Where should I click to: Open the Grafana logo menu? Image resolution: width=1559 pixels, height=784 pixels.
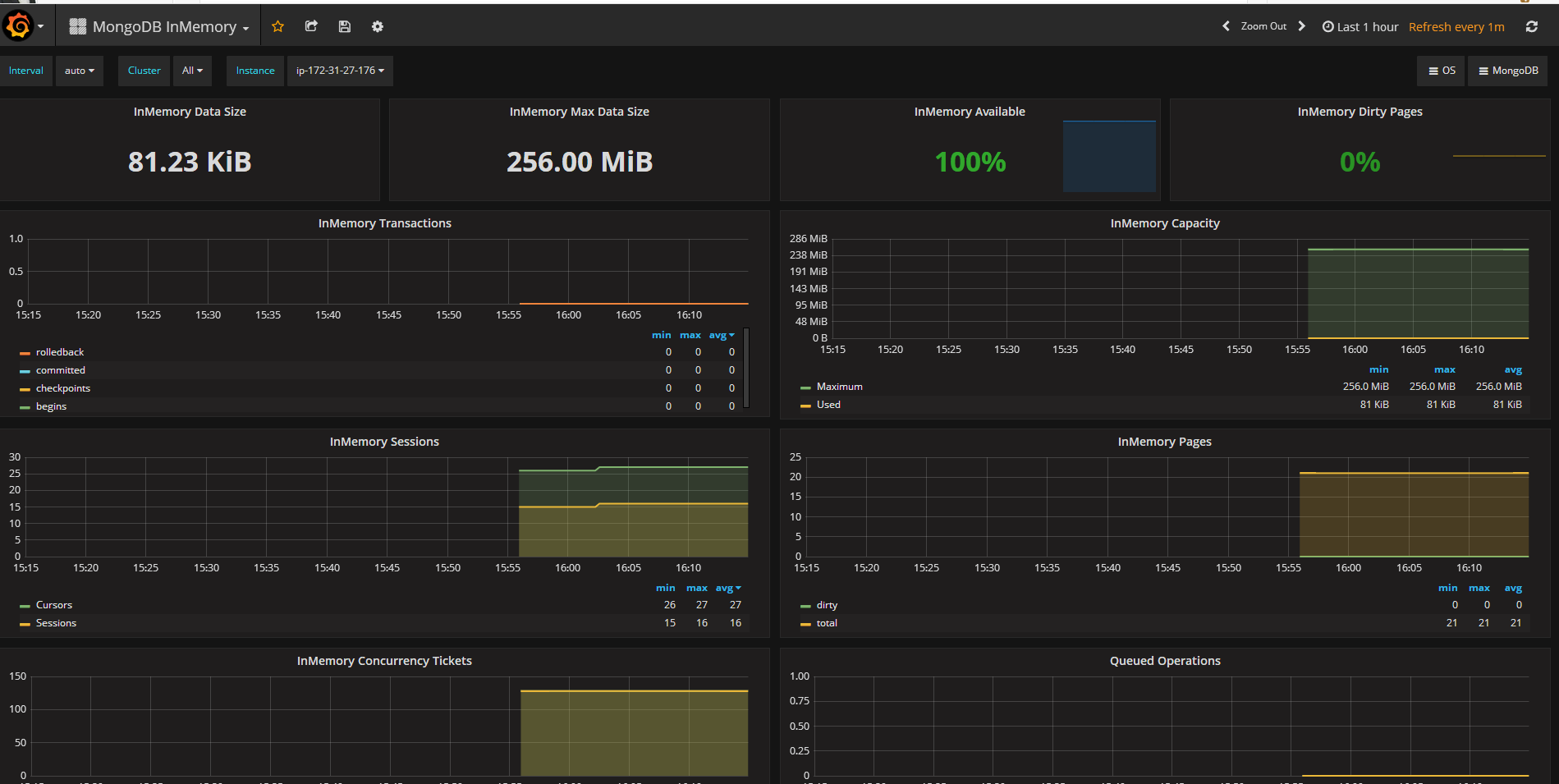(24, 26)
